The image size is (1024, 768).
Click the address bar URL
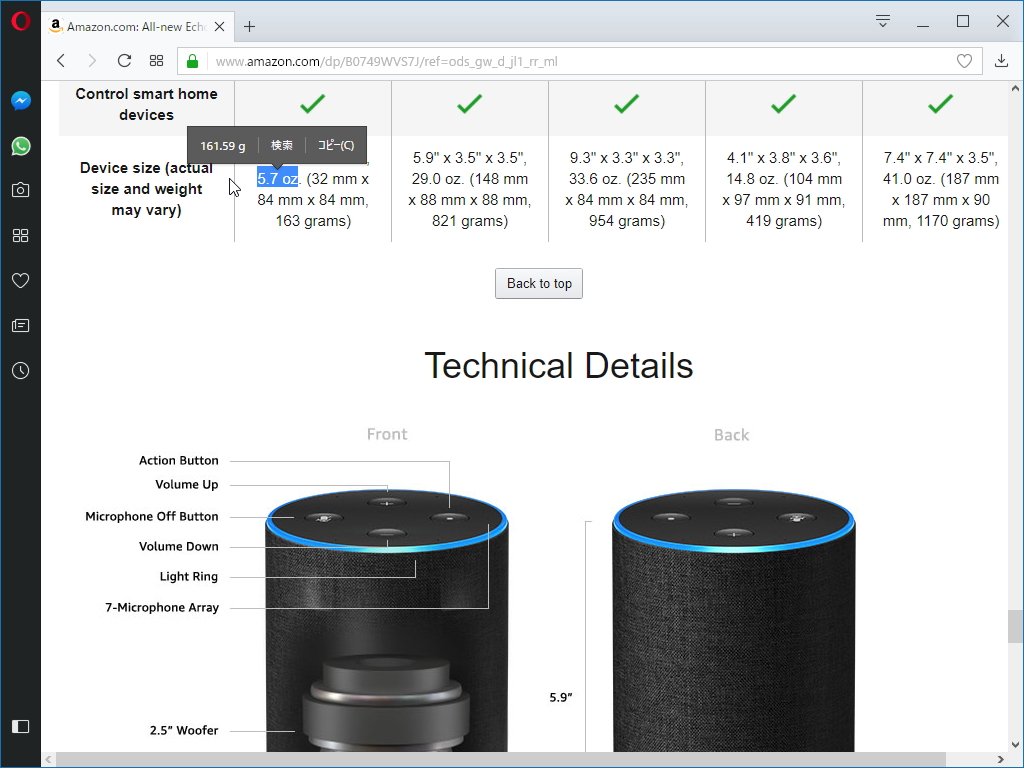(x=387, y=61)
